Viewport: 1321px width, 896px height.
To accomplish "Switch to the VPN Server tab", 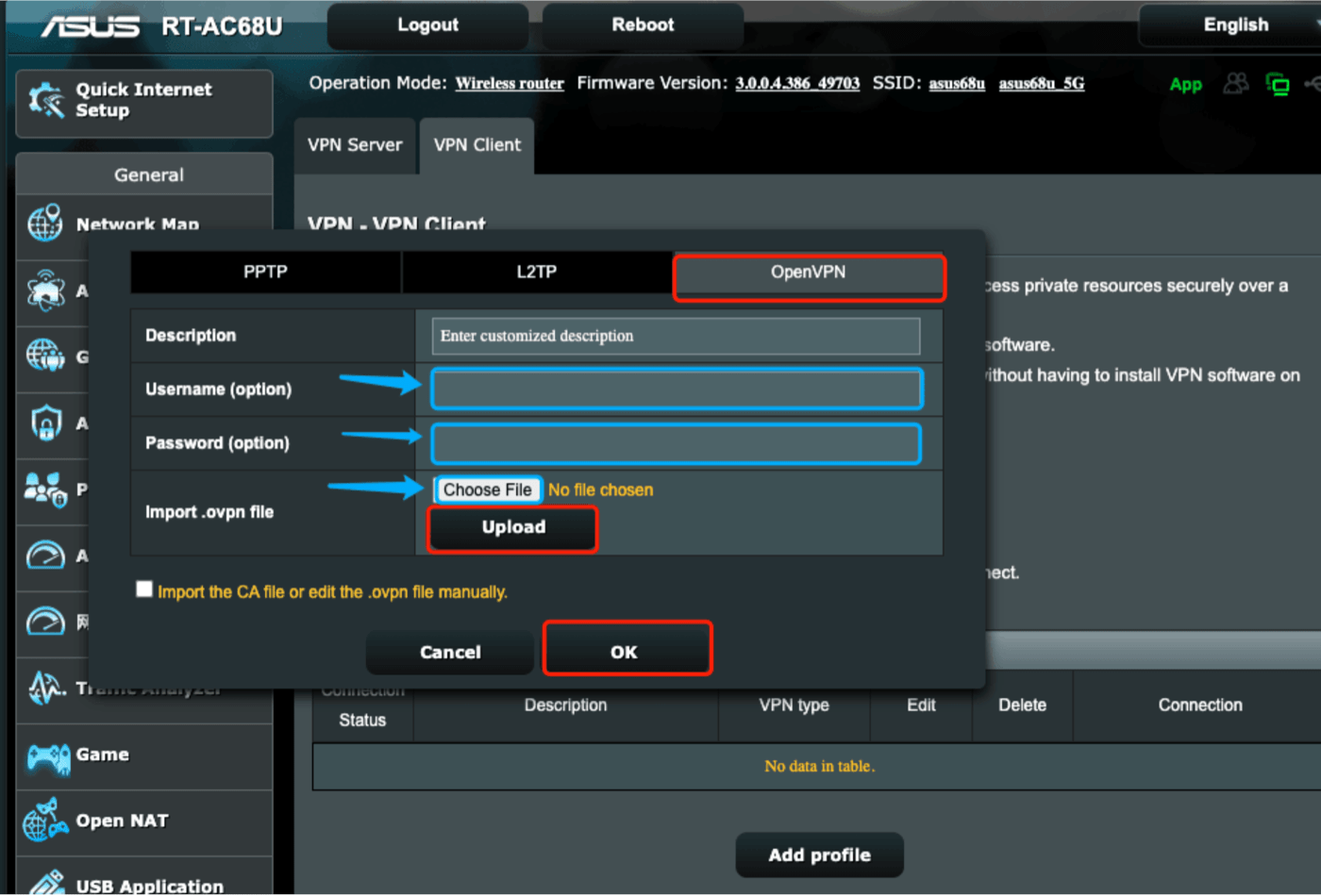I will point(355,145).
